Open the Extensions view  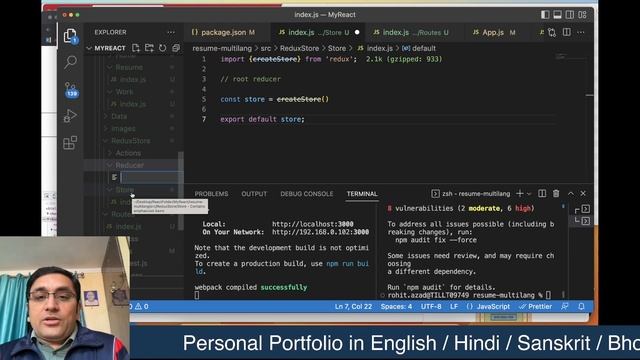coord(70,142)
